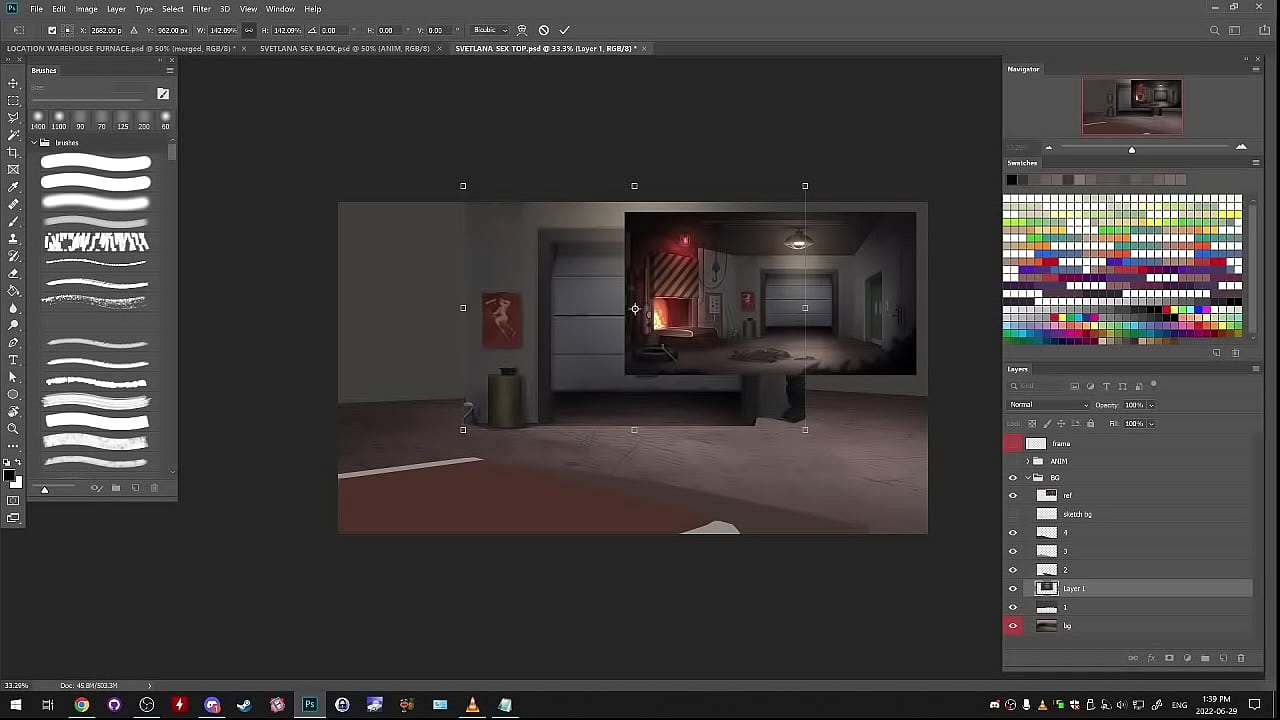Screen dimensions: 1280x720
Task: Click the delete layer trash icon
Action: 1241,658
